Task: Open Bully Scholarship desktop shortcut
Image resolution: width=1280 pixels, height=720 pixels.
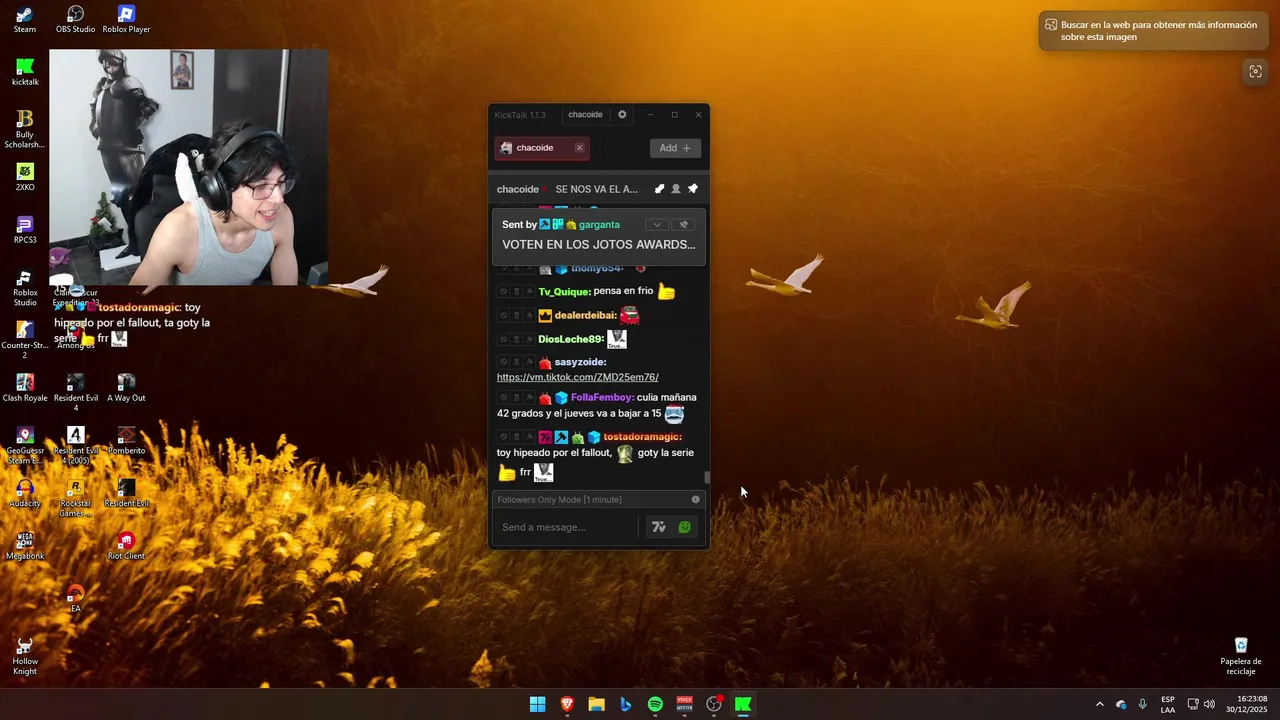Action: click(x=25, y=129)
